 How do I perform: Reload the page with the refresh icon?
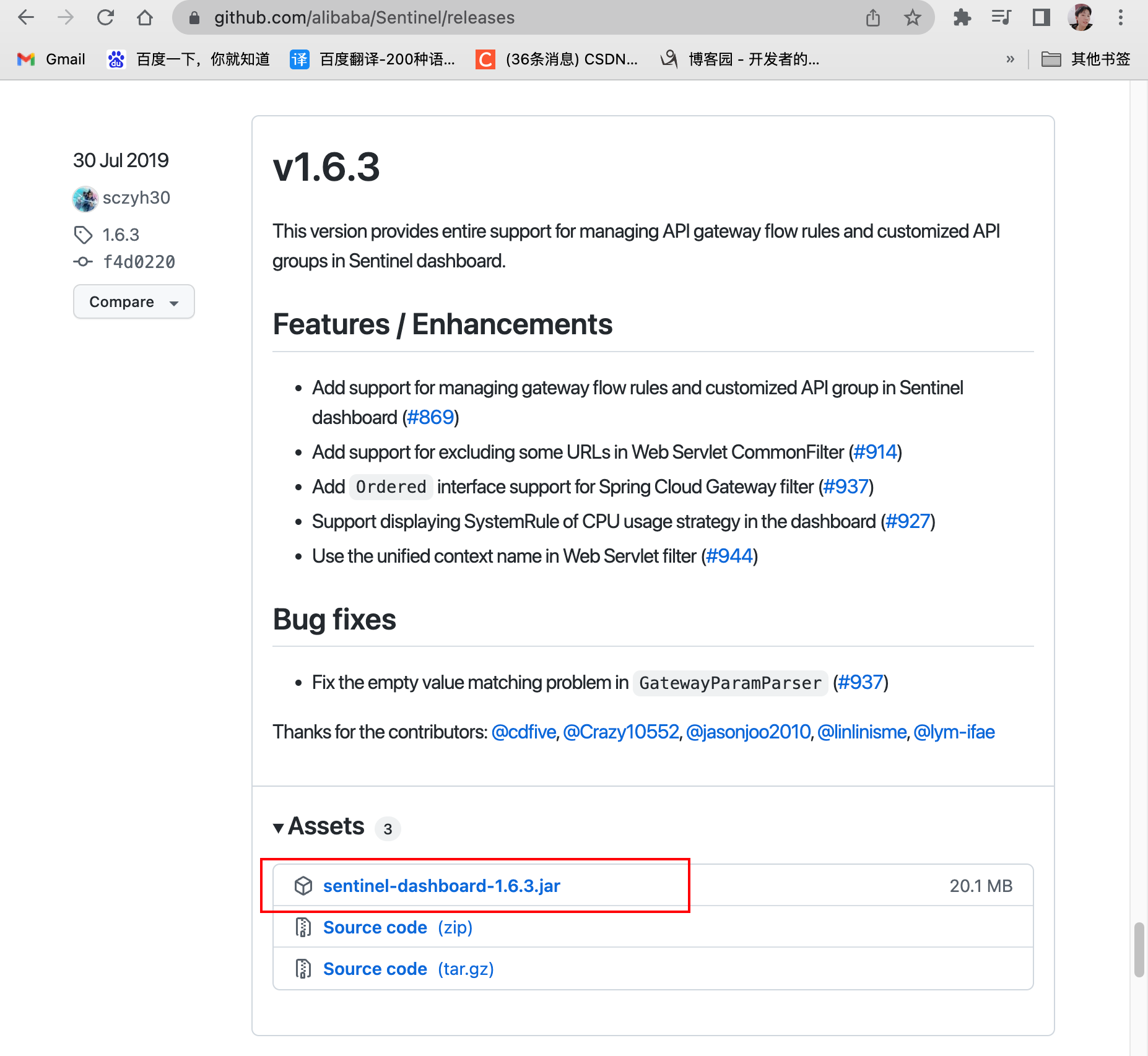click(105, 17)
